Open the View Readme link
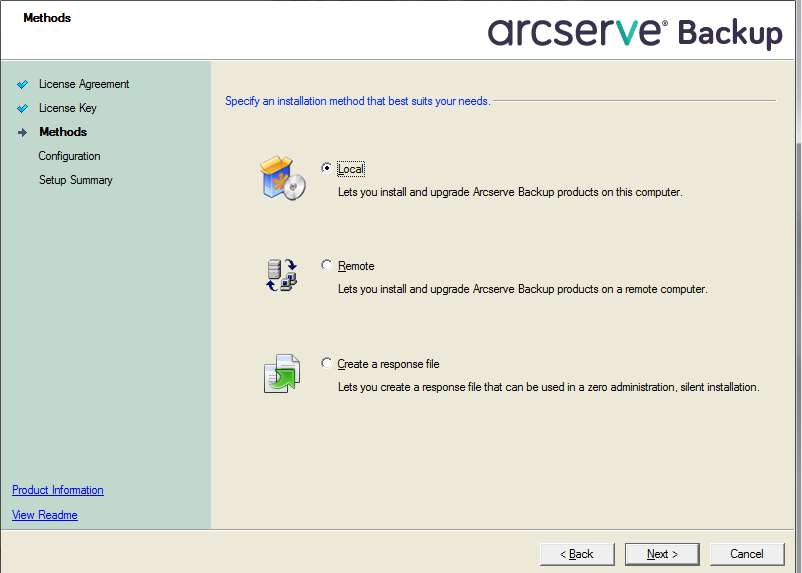The height and width of the screenshot is (573, 802). click(x=44, y=515)
